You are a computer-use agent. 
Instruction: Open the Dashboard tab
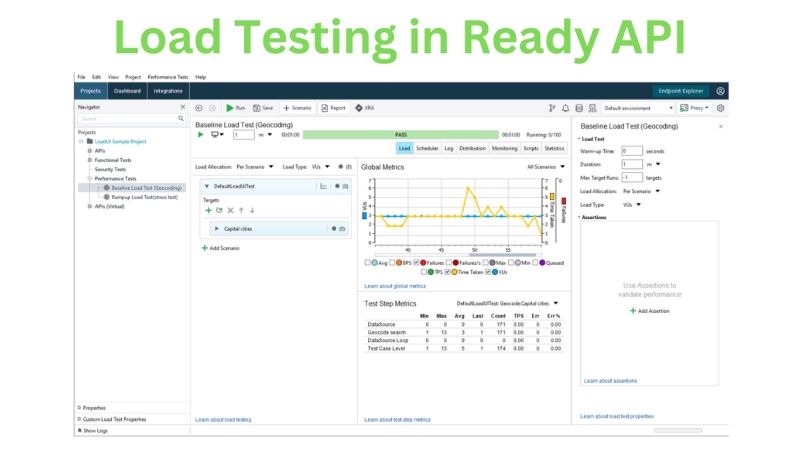click(x=127, y=91)
